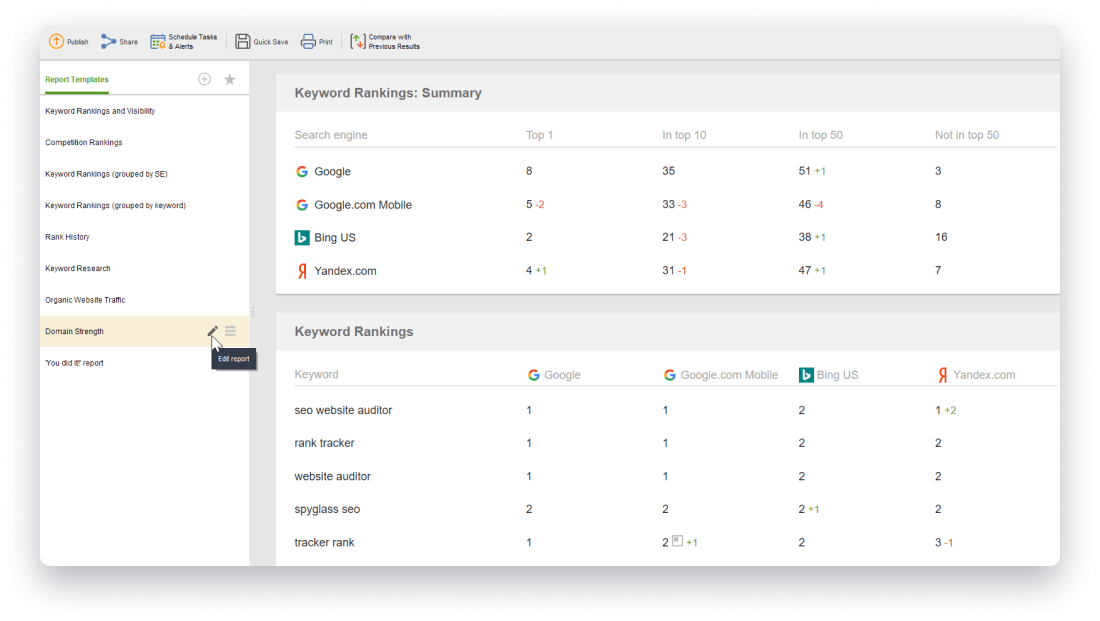The width and height of the screenshot is (1100, 621).
Task: Select the 'You did it!' report
Action: pyautogui.click(x=74, y=363)
